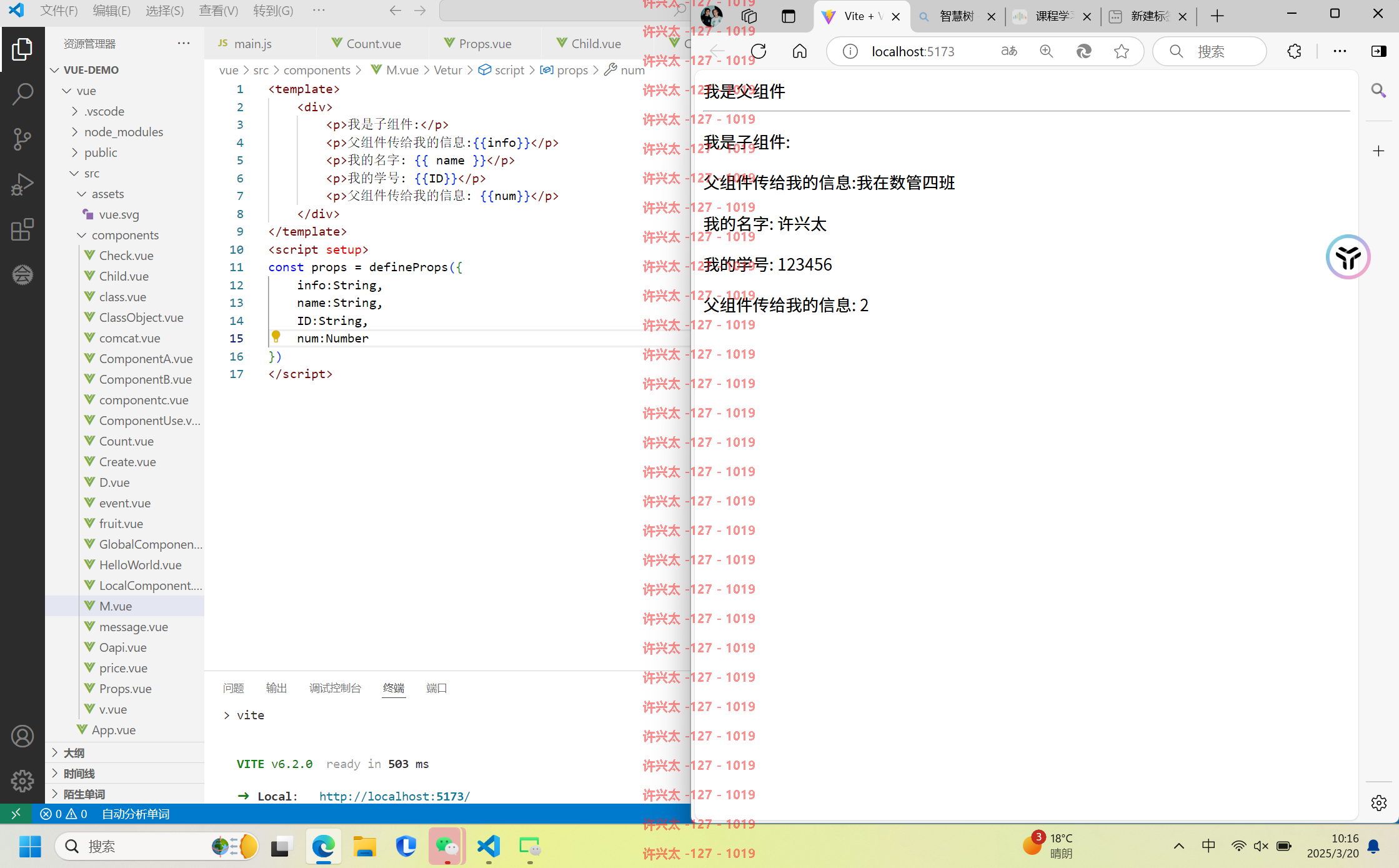Switch to the Props.vue editor tab
Screen dimensions: 1399x868
coord(485,44)
